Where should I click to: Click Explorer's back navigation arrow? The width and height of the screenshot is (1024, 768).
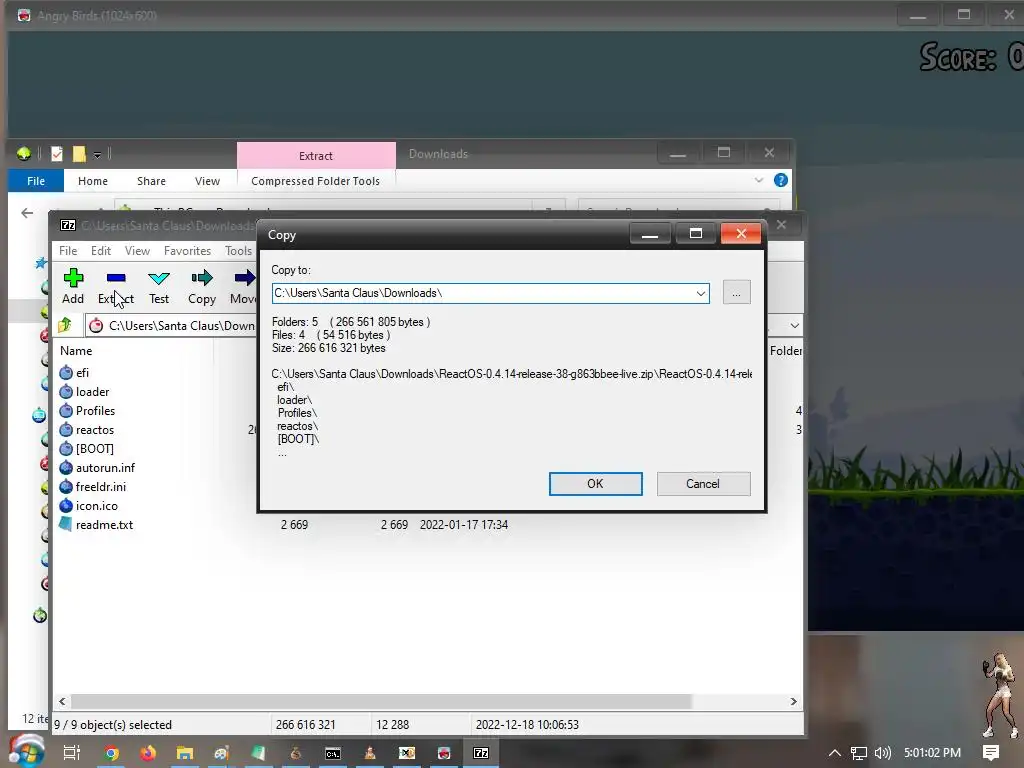coord(27,213)
